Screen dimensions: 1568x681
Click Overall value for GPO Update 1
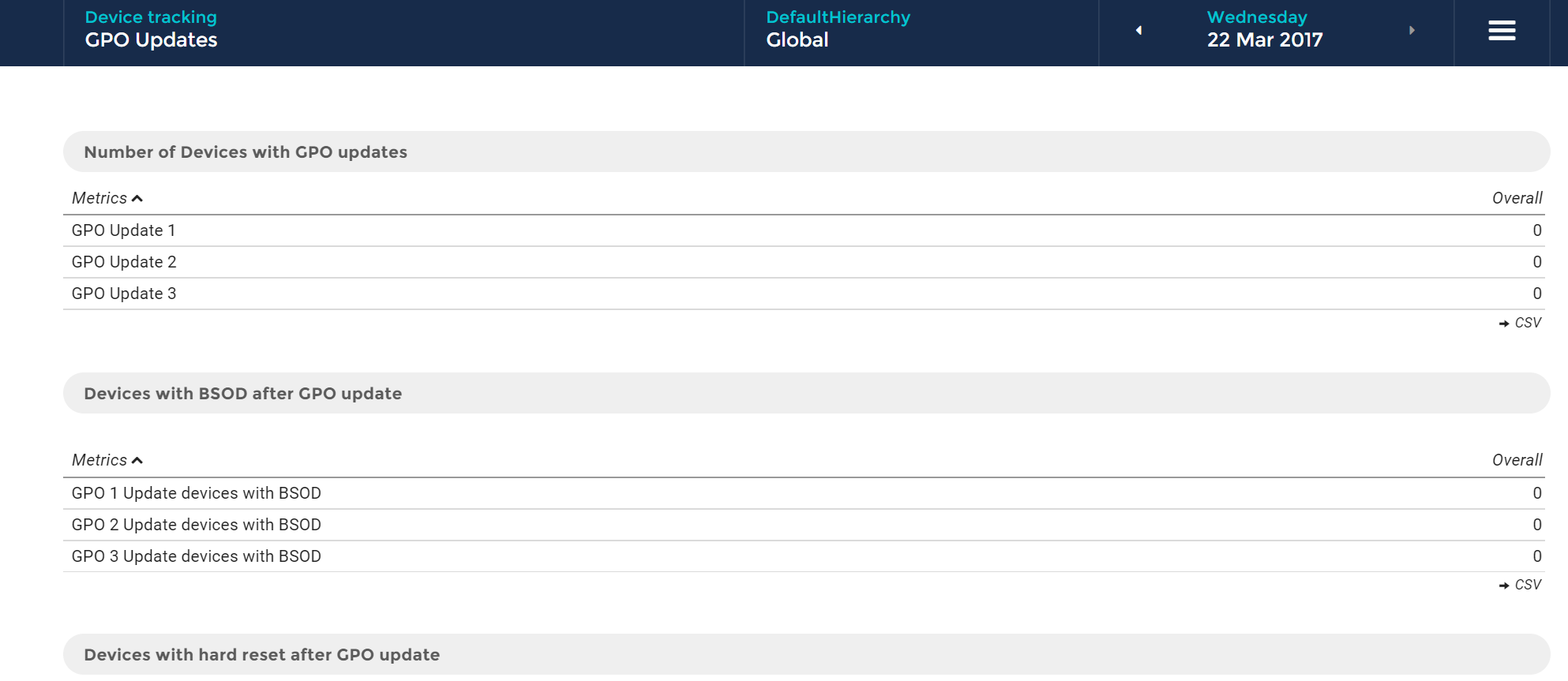[1537, 230]
